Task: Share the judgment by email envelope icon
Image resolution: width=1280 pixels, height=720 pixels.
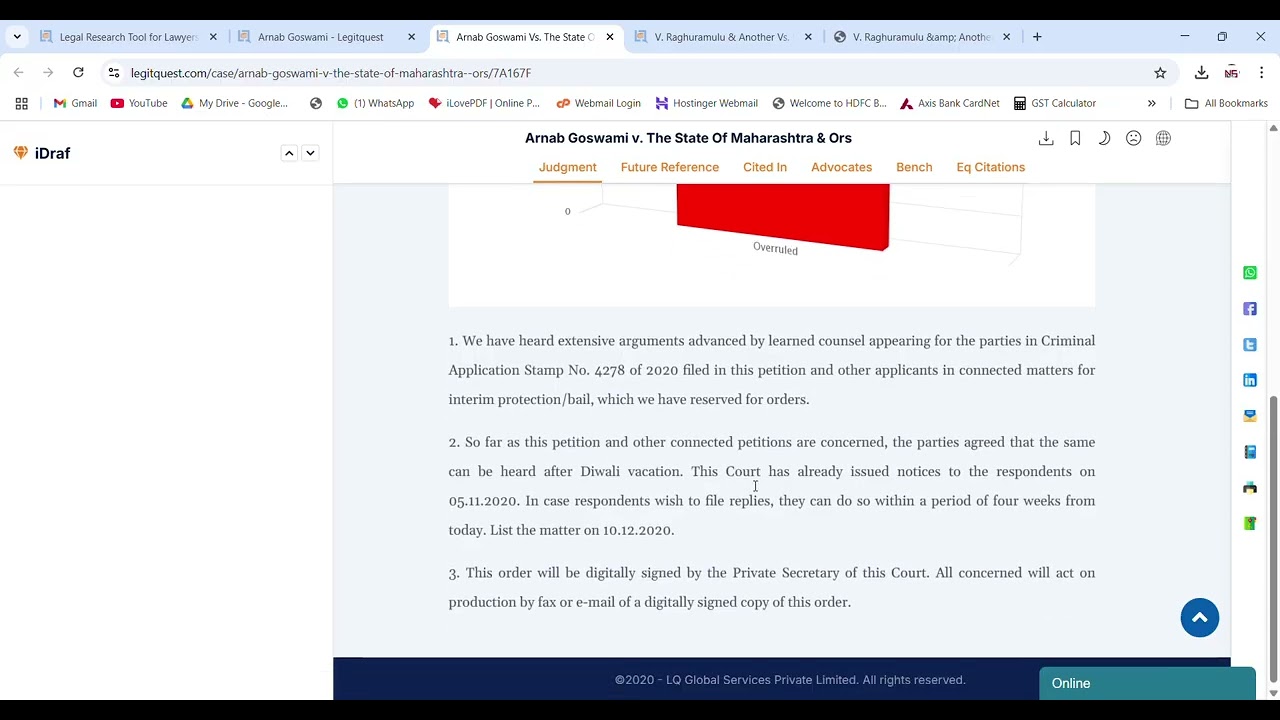Action: tap(1250, 416)
